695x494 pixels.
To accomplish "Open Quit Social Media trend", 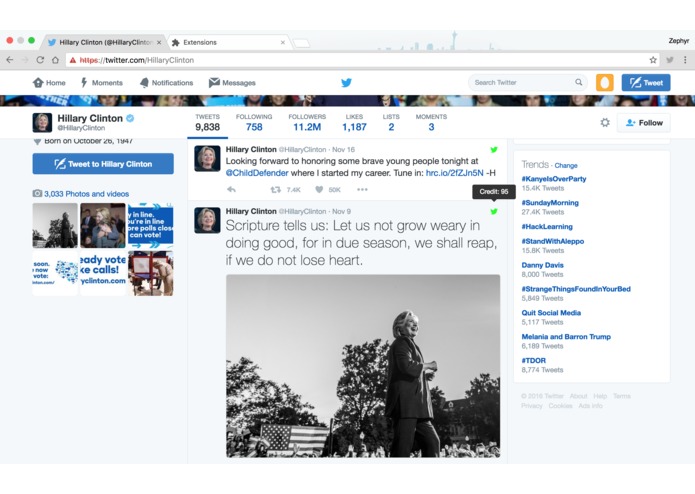I will click(x=551, y=313).
